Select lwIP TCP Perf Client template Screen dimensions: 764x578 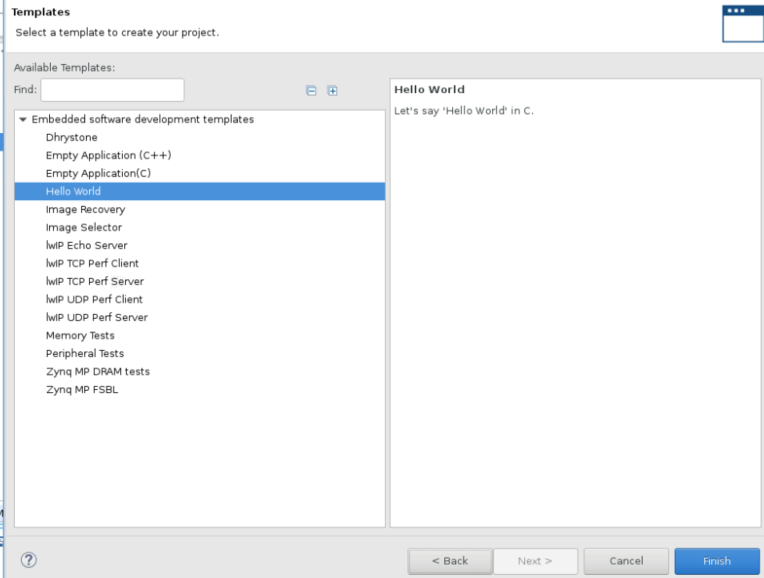click(x=92, y=263)
